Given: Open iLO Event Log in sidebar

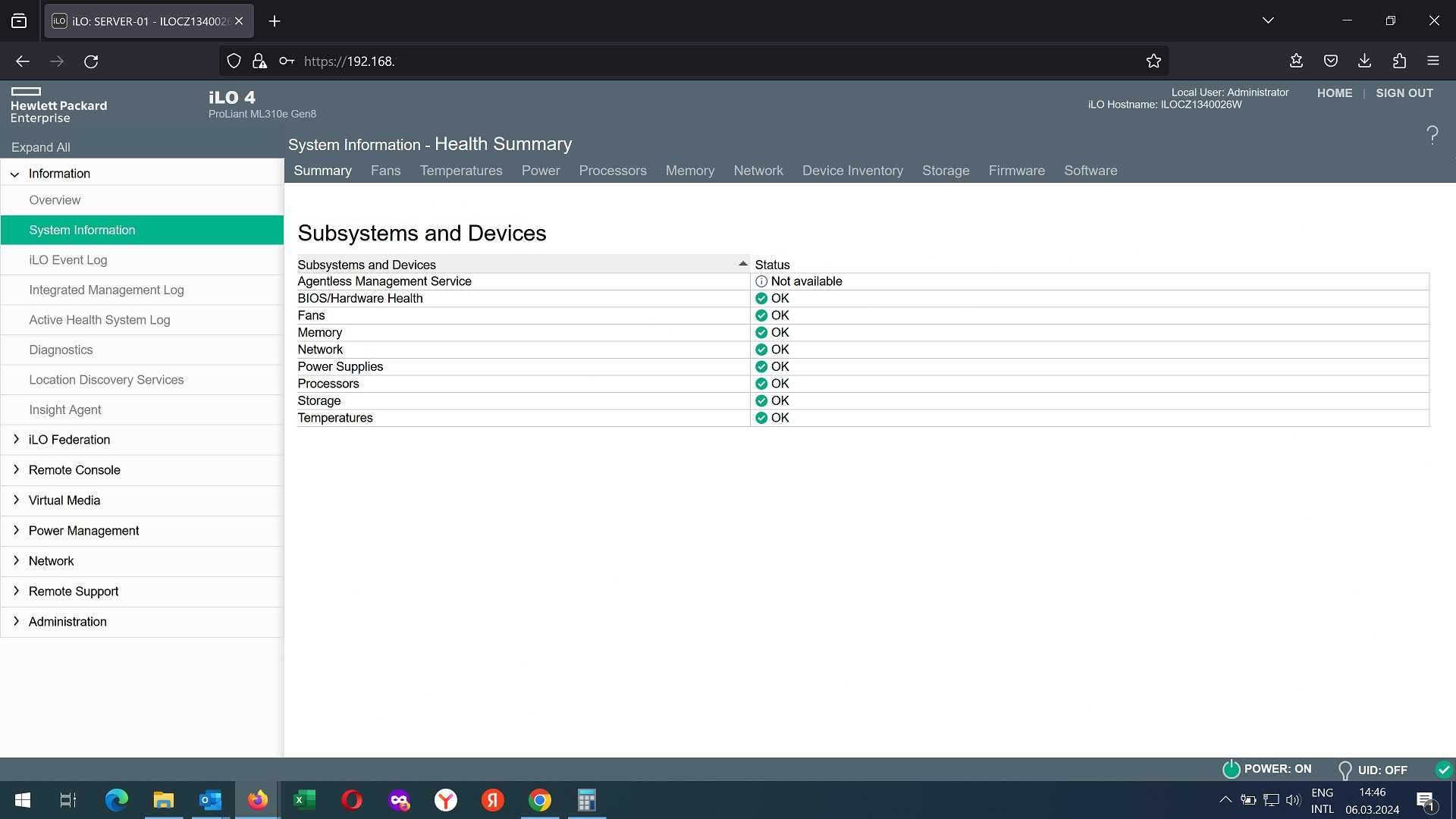Looking at the screenshot, I should 142,260.
